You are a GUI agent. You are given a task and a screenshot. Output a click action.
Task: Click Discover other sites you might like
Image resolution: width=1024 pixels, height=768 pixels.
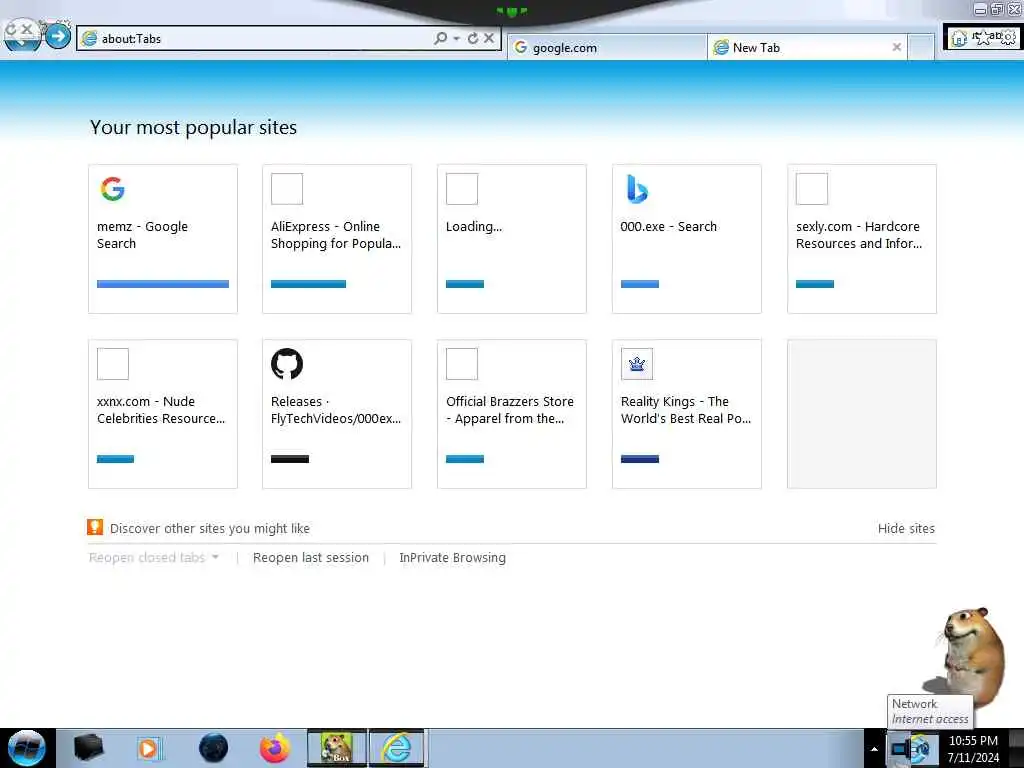[210, 528]
